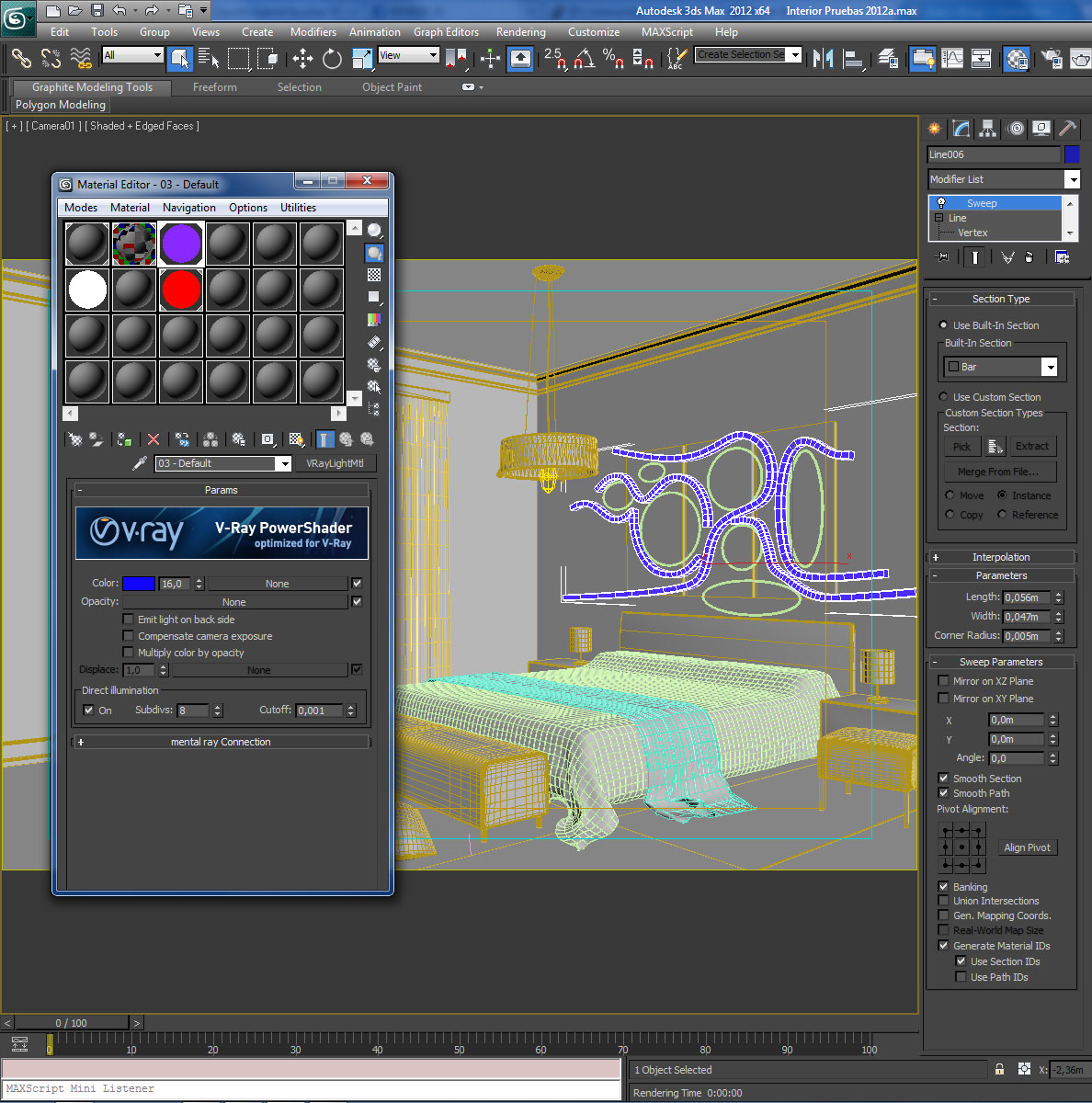Click the Extract button
Image resolution: width=1092 pixels, height=1103 pixels.
click(x=1031, y=447)
